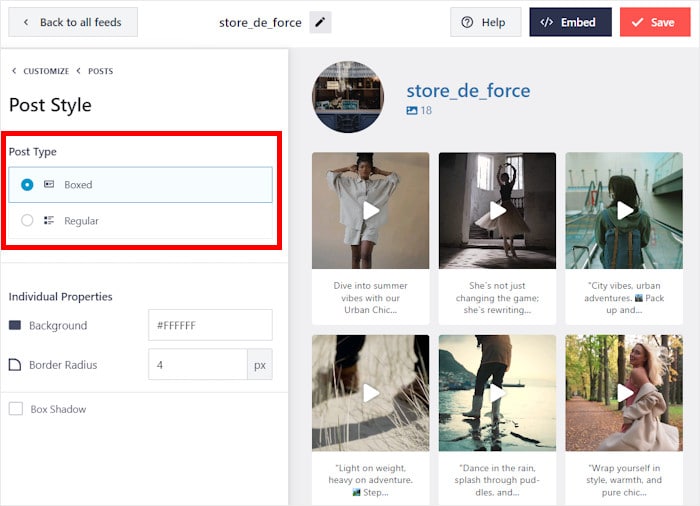Click the 'Dive into summer' caption

coord(371,297)
